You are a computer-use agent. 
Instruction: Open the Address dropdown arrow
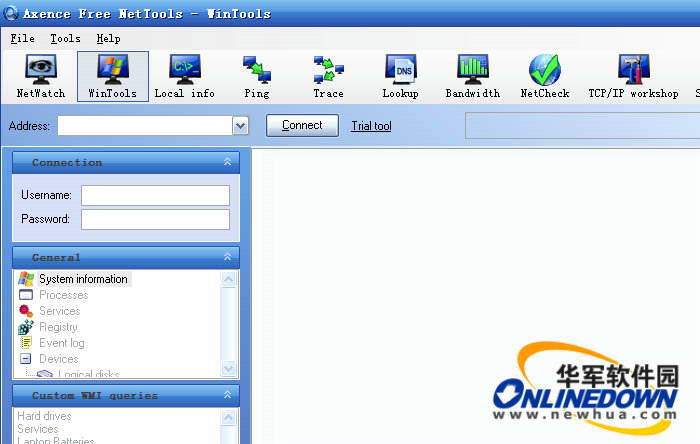(240, 126)
